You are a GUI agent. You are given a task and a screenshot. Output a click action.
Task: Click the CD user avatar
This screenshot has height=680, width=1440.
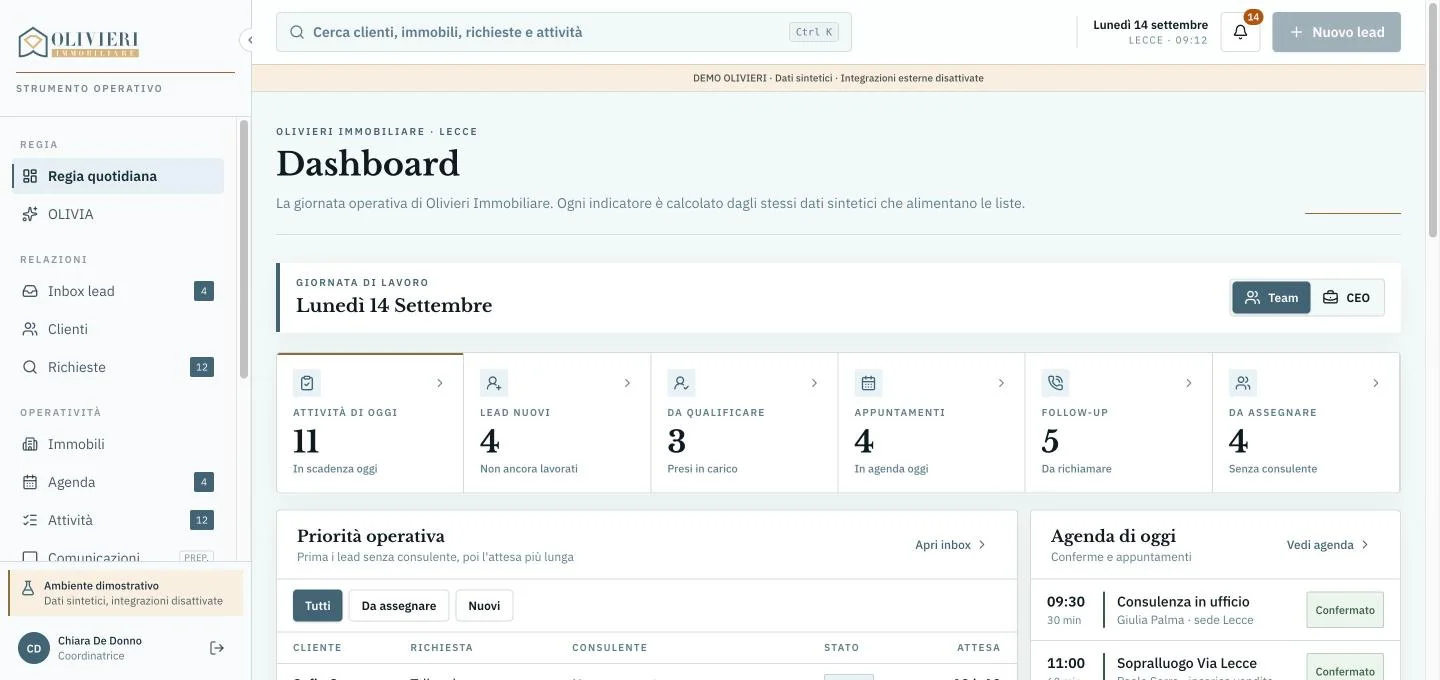click(34, 648)
